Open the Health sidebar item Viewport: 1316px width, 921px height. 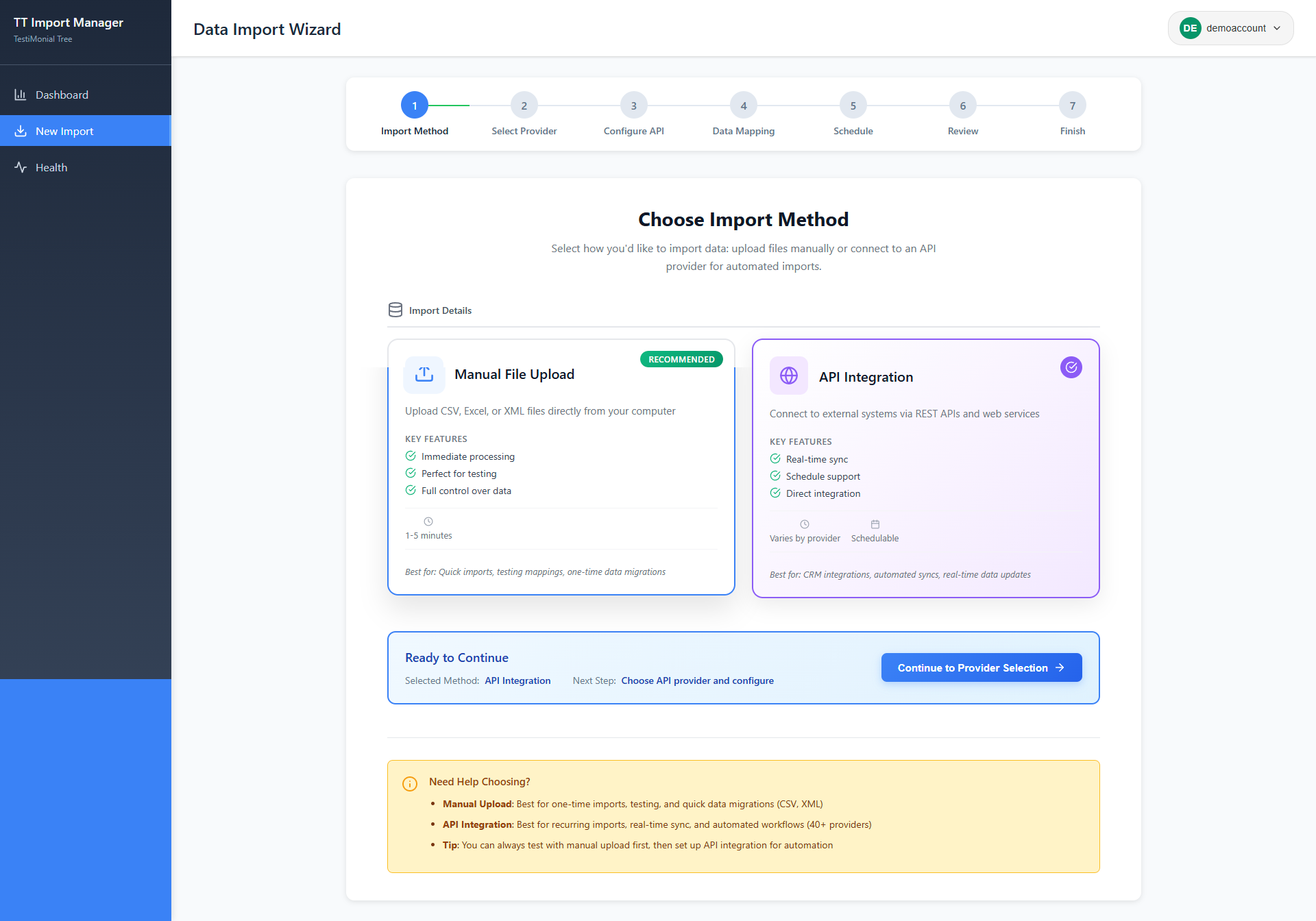tap(51, 167)
